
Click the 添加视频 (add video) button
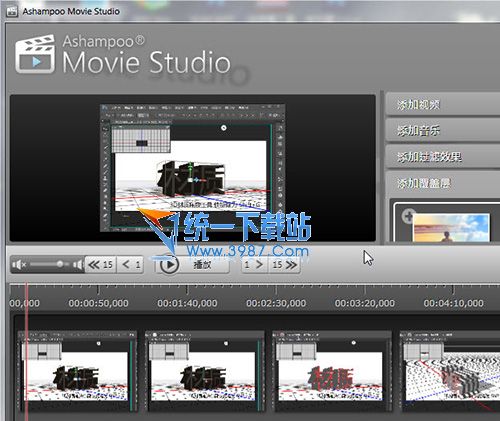(x=443, y=105)
